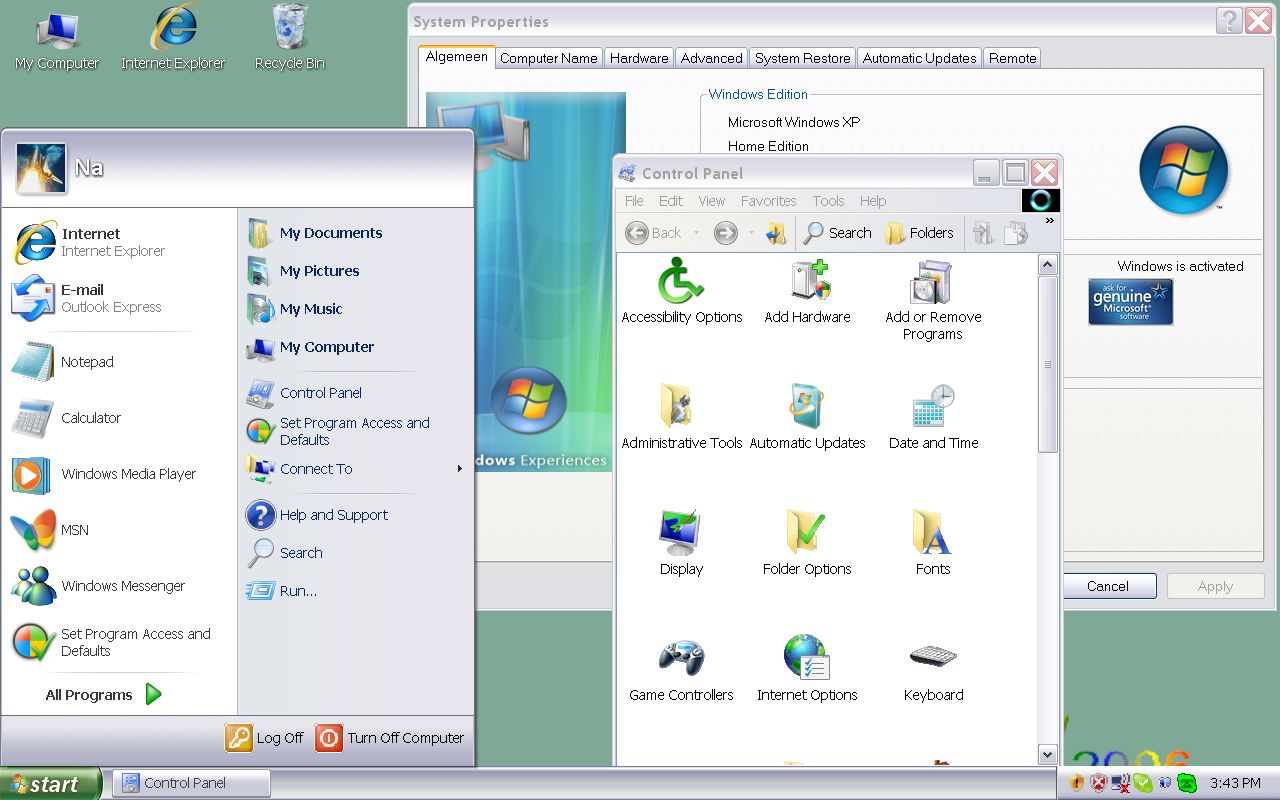Image resolution: width=1280 pixels, height=800 pixels.
Task: Open Control Panel from Start menu
Action: point(355,393)
